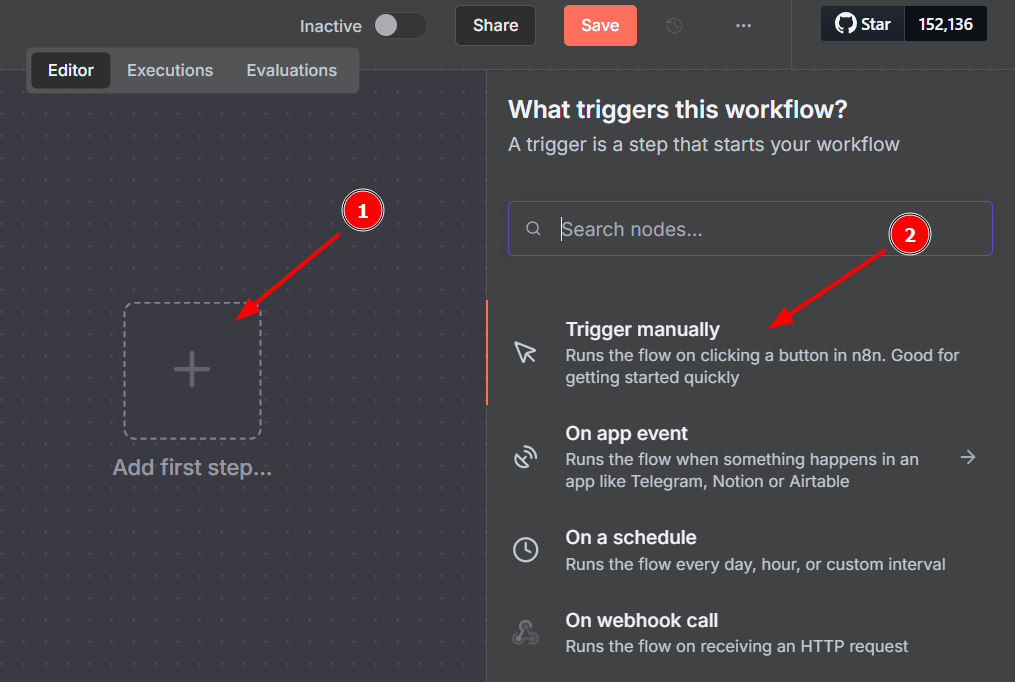
Task: Click 'A trigger is a step' subtitle
Action: pyautogui.click(x=704, y=144)
